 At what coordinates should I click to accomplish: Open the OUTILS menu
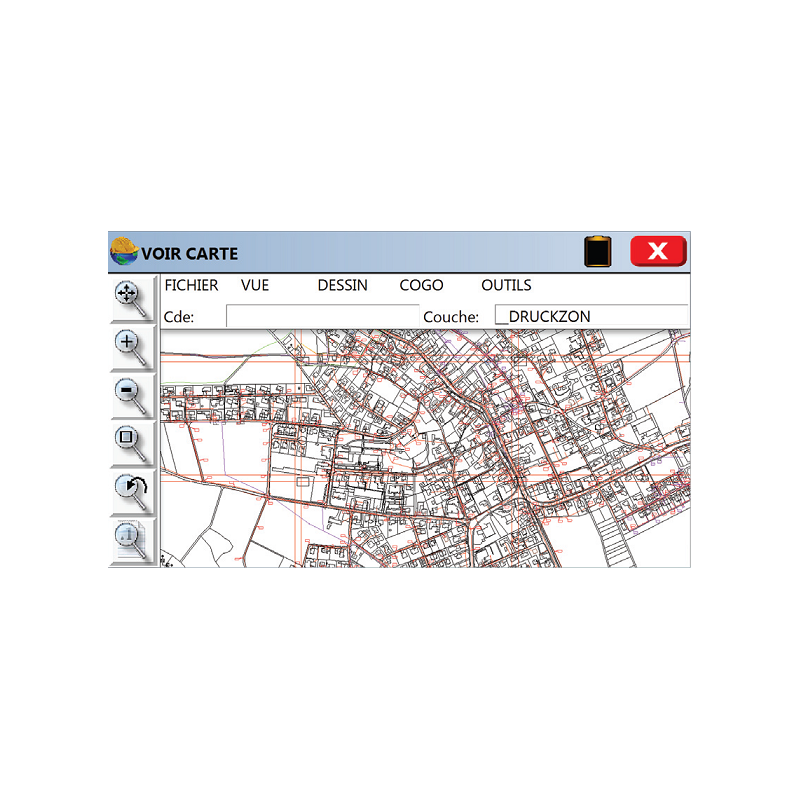click(x=506, y=285)
